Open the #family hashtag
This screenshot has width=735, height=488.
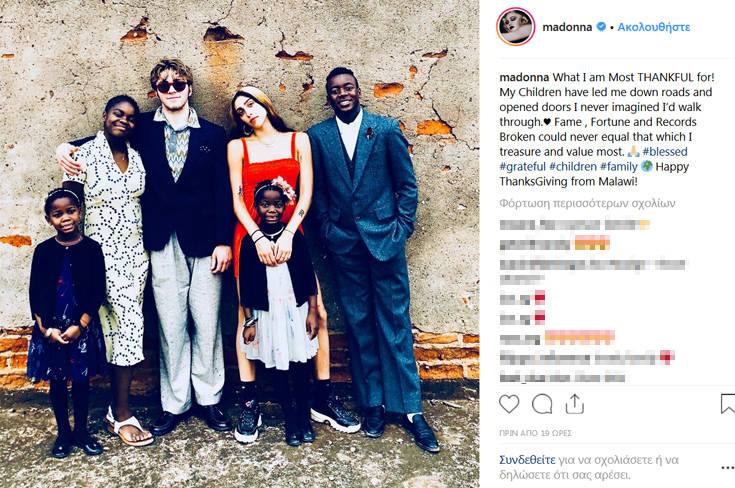619,166
